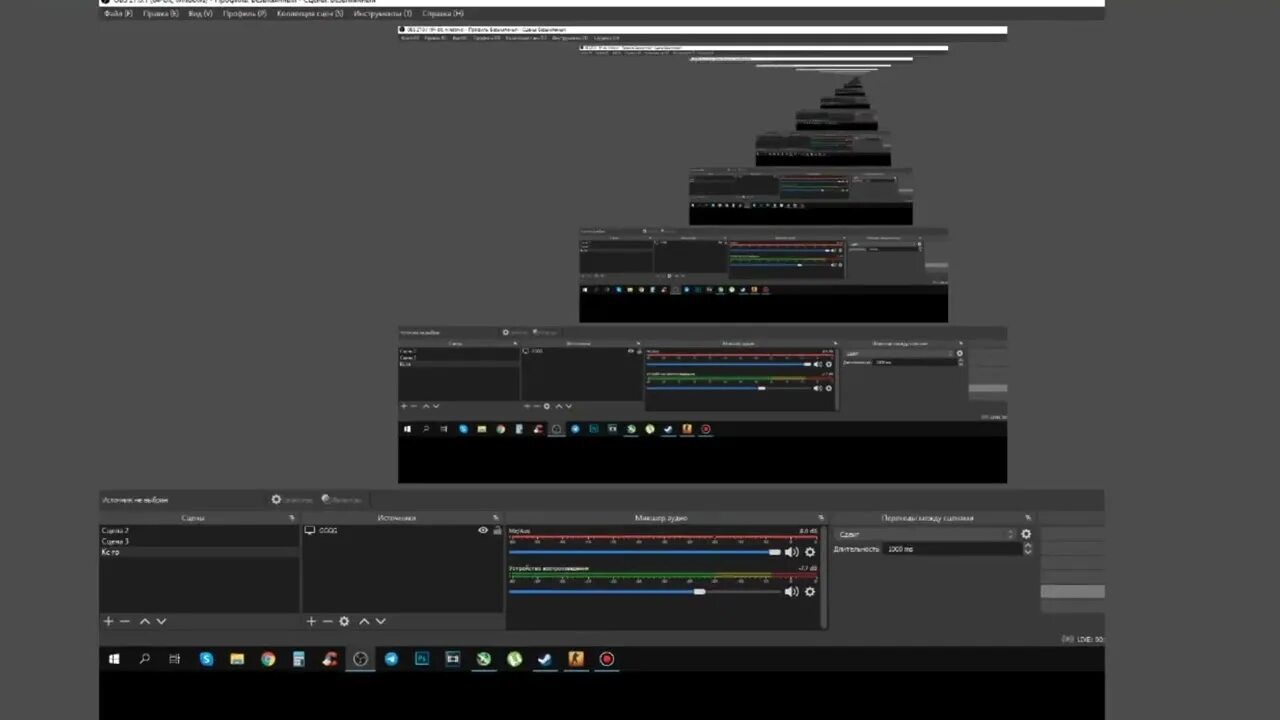Pop out the Источники dock panel
1280x720 pixels.
[496, 518]
